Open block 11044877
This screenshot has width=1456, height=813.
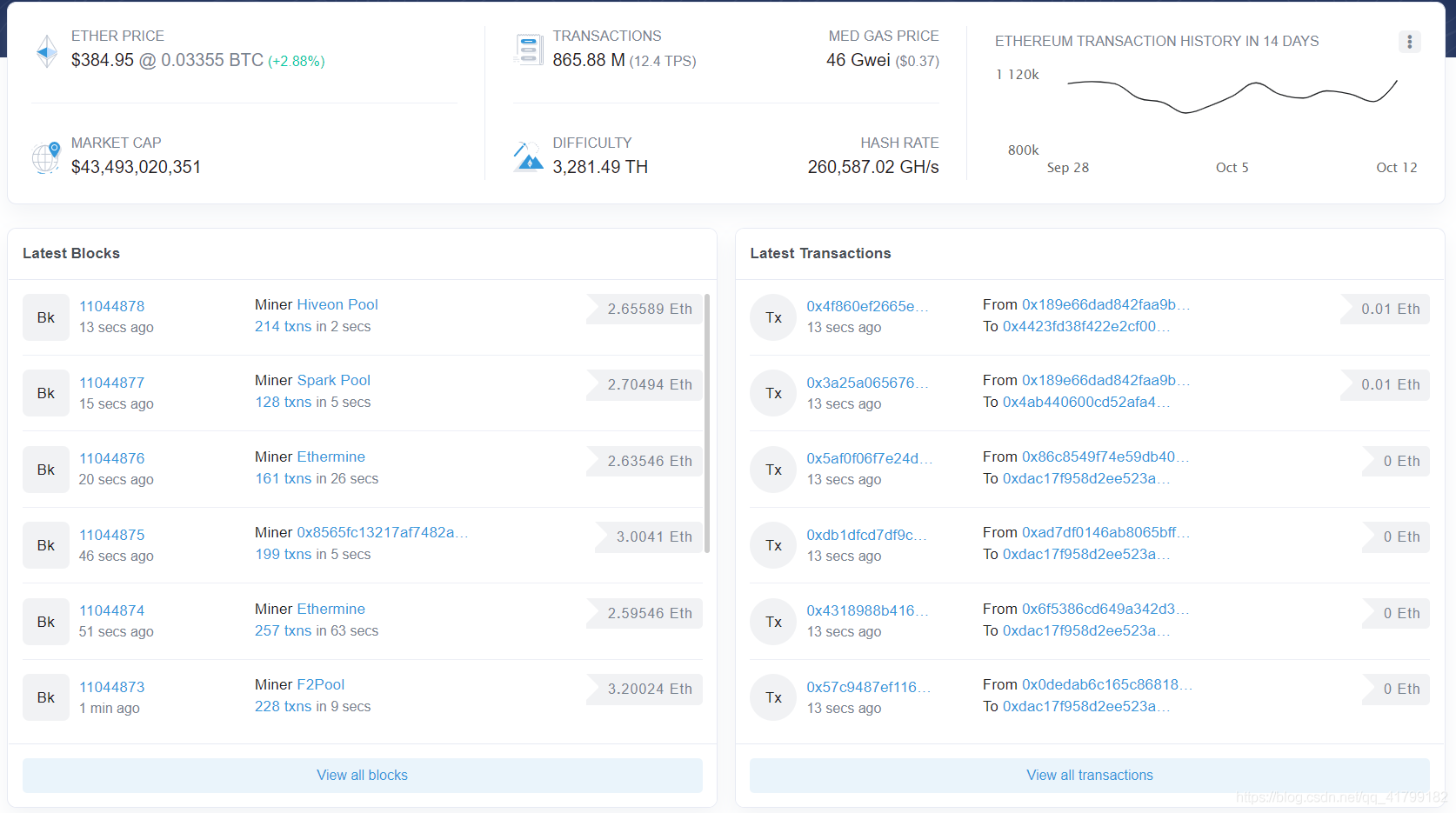click(111, 383)
